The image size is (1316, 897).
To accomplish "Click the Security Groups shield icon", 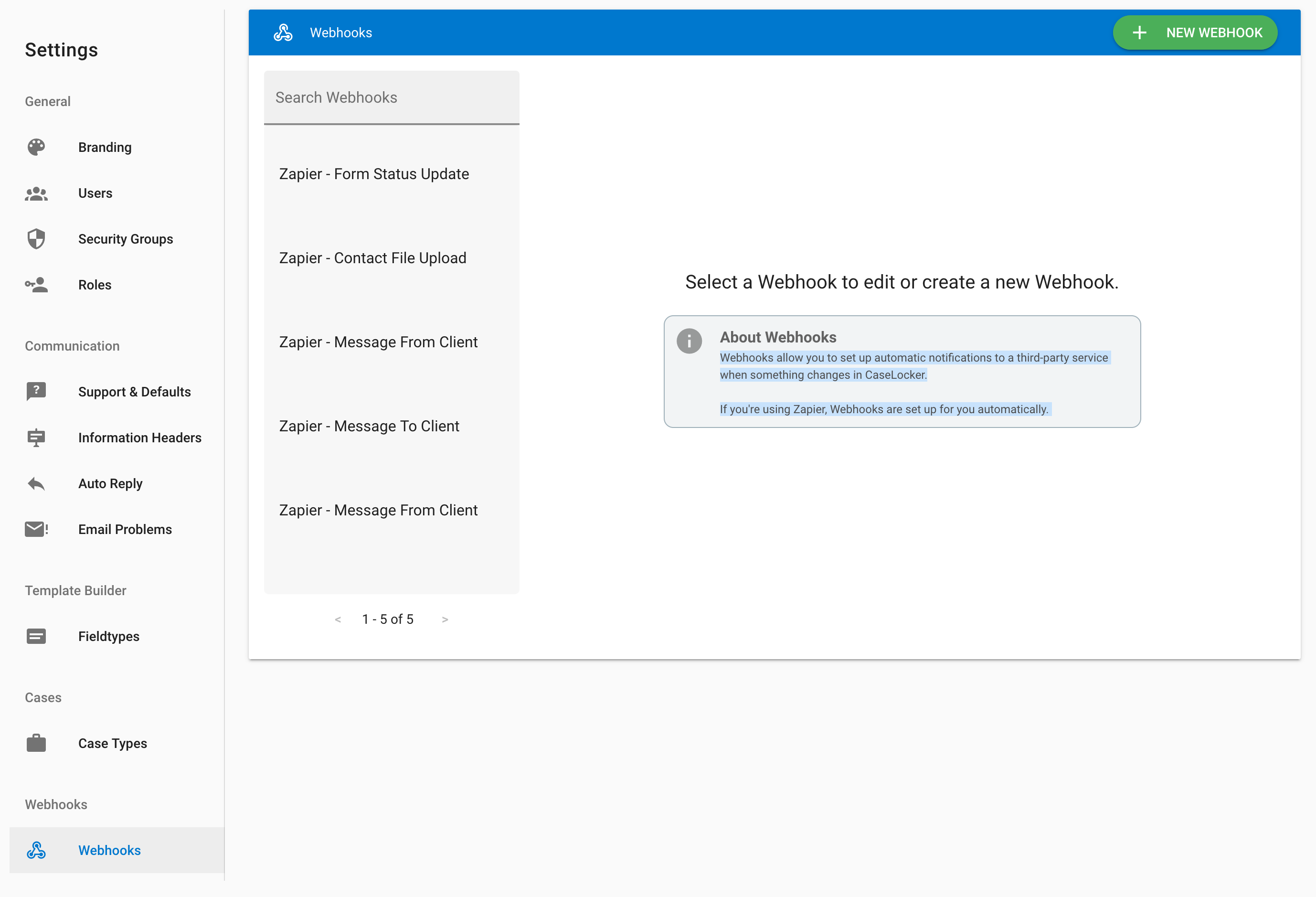I will 36,239.
